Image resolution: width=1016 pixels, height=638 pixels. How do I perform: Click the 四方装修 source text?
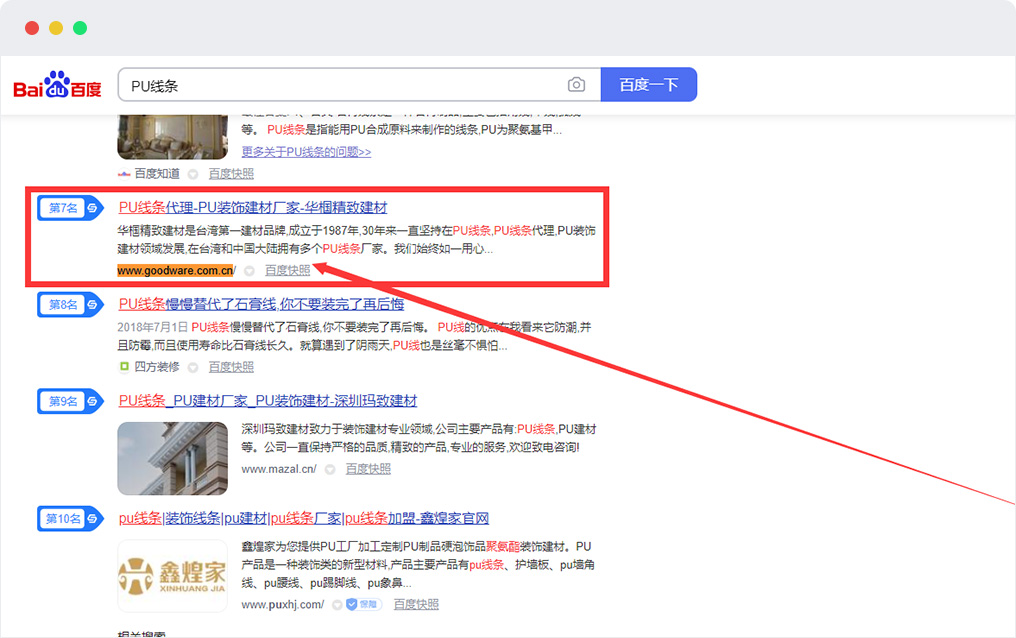click(157, 367)
